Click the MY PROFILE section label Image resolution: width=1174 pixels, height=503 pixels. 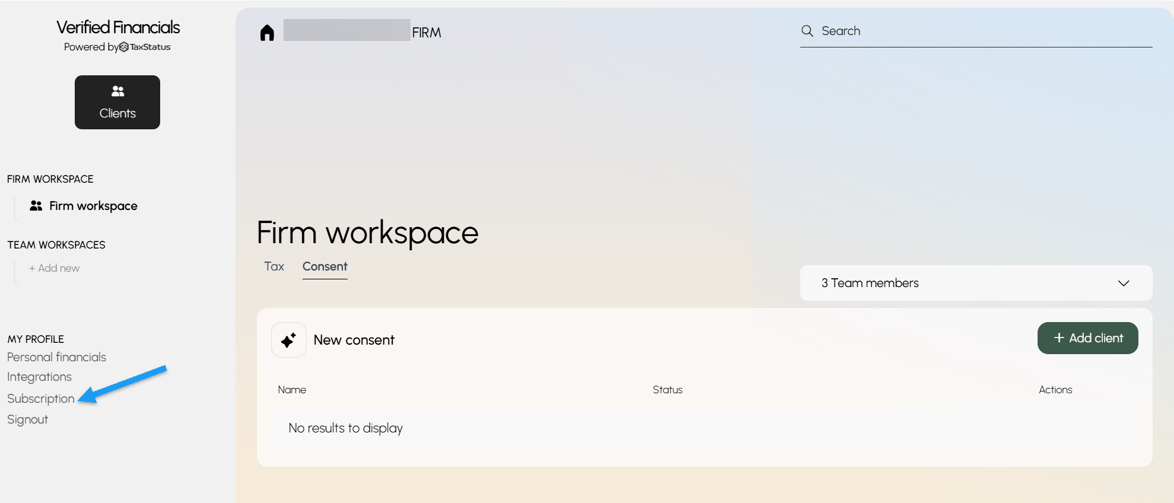coord(36,339)
